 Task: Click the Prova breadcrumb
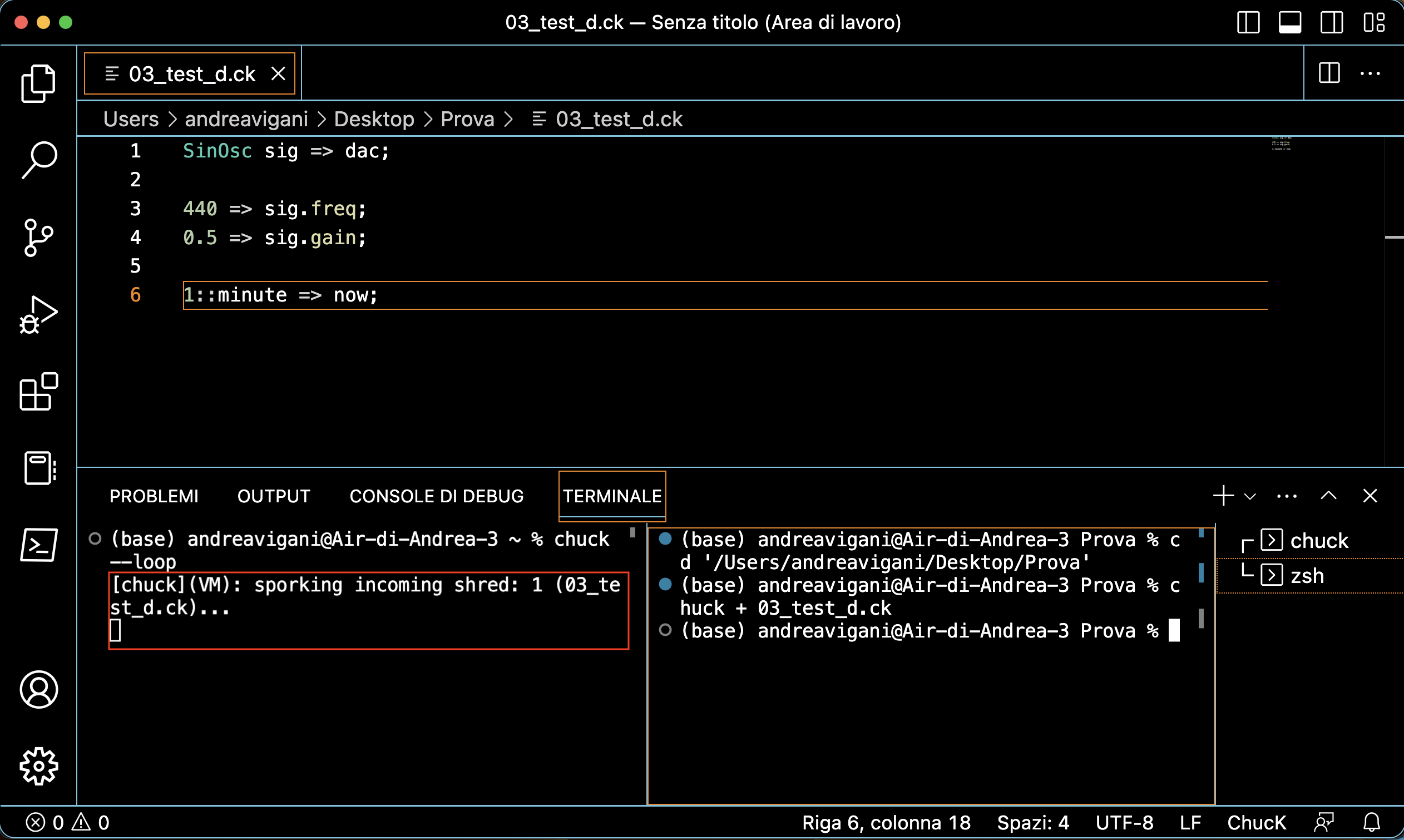click(467, 119)
